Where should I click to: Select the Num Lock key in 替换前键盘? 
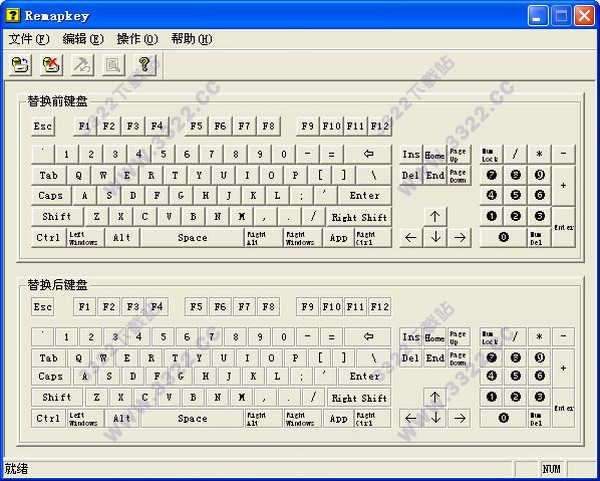tap(490, 154)
